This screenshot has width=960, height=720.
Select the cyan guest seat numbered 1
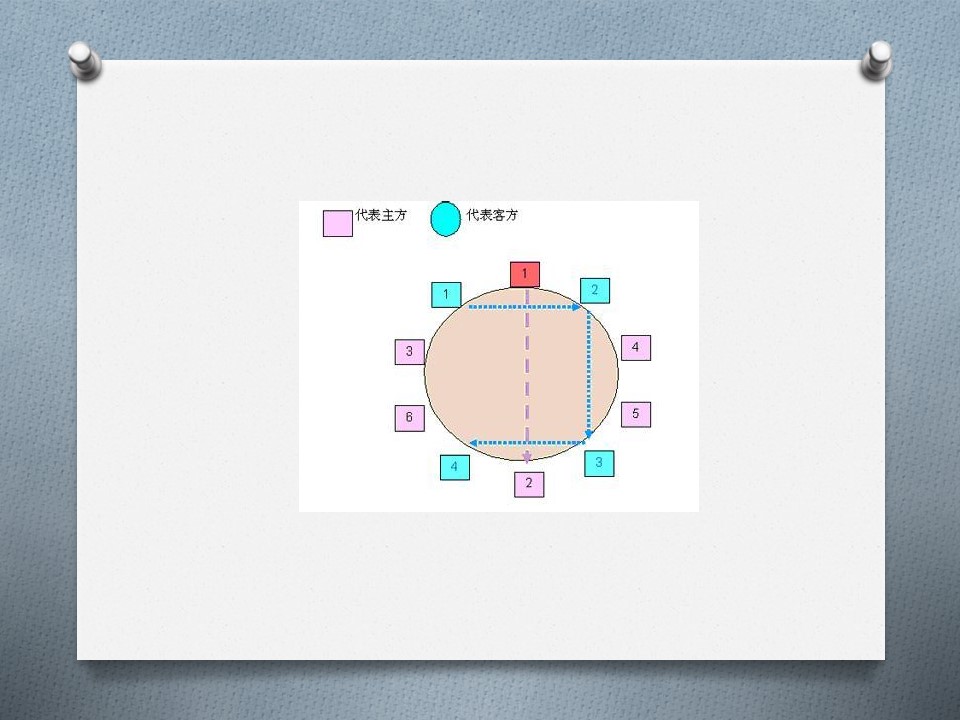446,294
